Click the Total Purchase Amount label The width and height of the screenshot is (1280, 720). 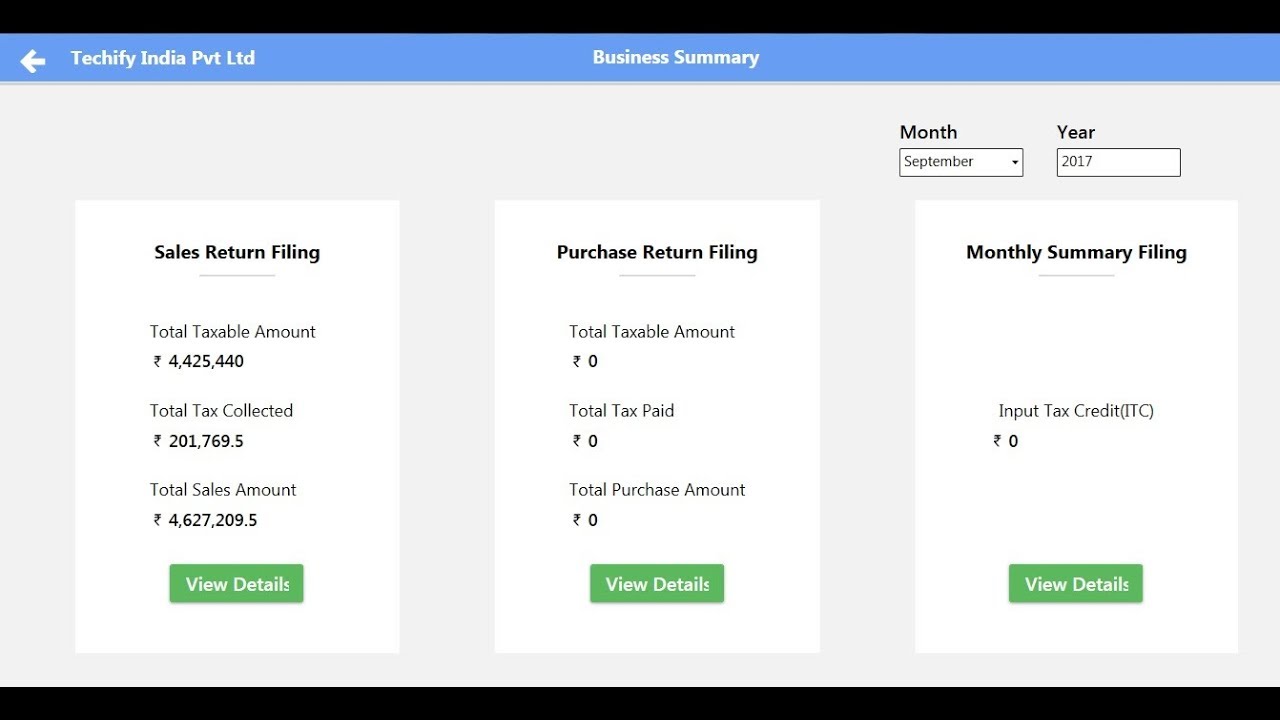[657, 490]
